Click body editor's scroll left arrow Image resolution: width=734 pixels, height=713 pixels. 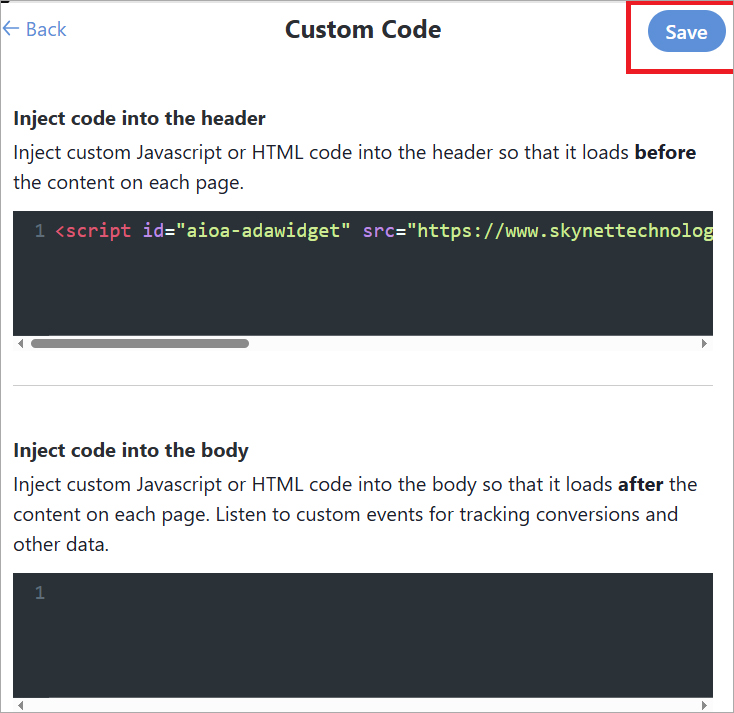coord(22,705)
